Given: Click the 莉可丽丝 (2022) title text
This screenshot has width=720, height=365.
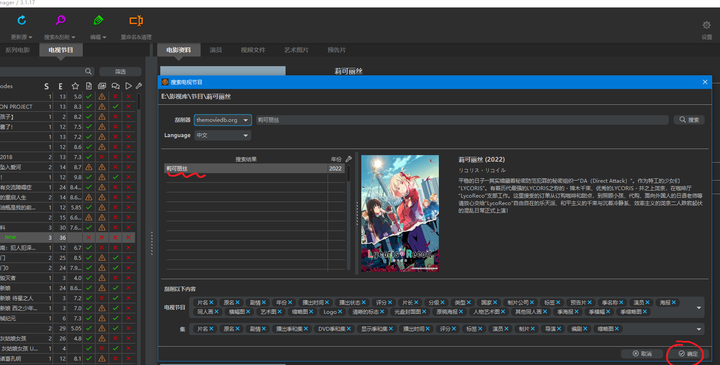Looking at the screenshot, I should (481, 159).
